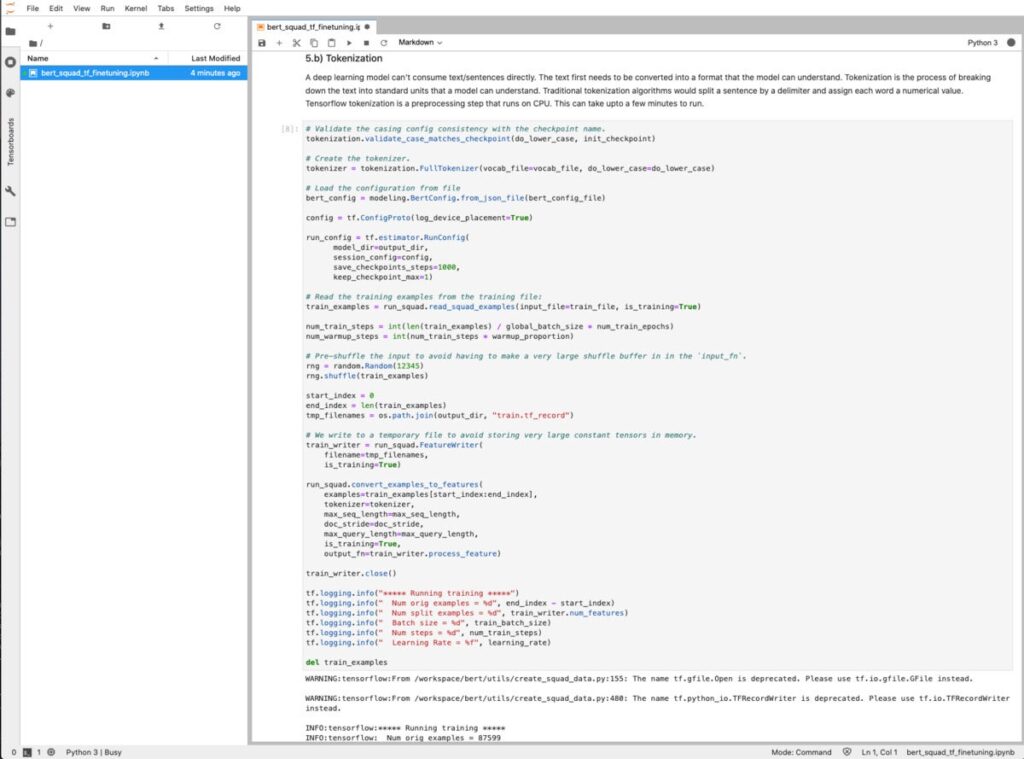Run the selected cell
The height and width of the screenshot is (759, 1024).
(349, 43)
